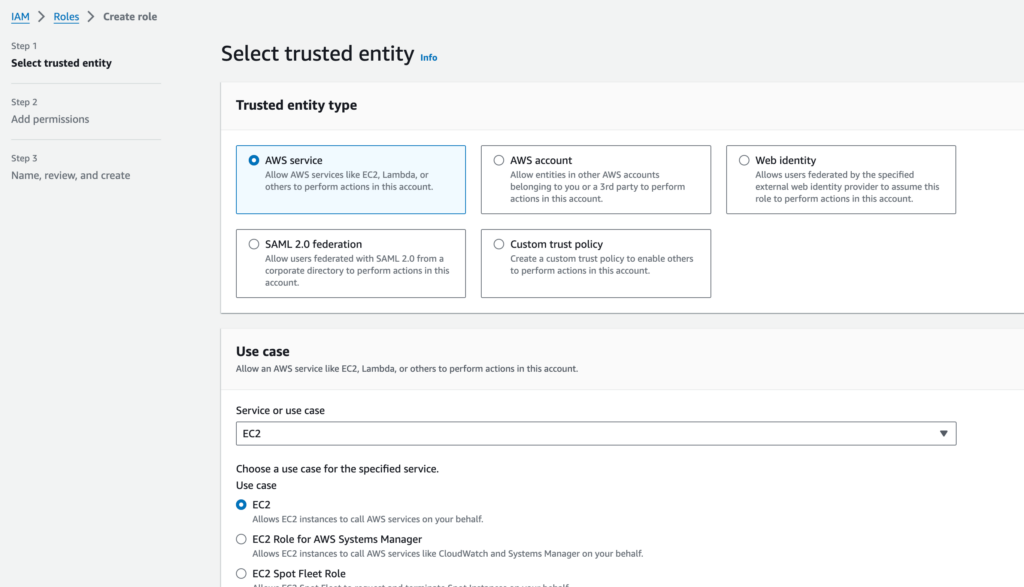Go to IAM breadcrumb link

click(x=20, y=16)
